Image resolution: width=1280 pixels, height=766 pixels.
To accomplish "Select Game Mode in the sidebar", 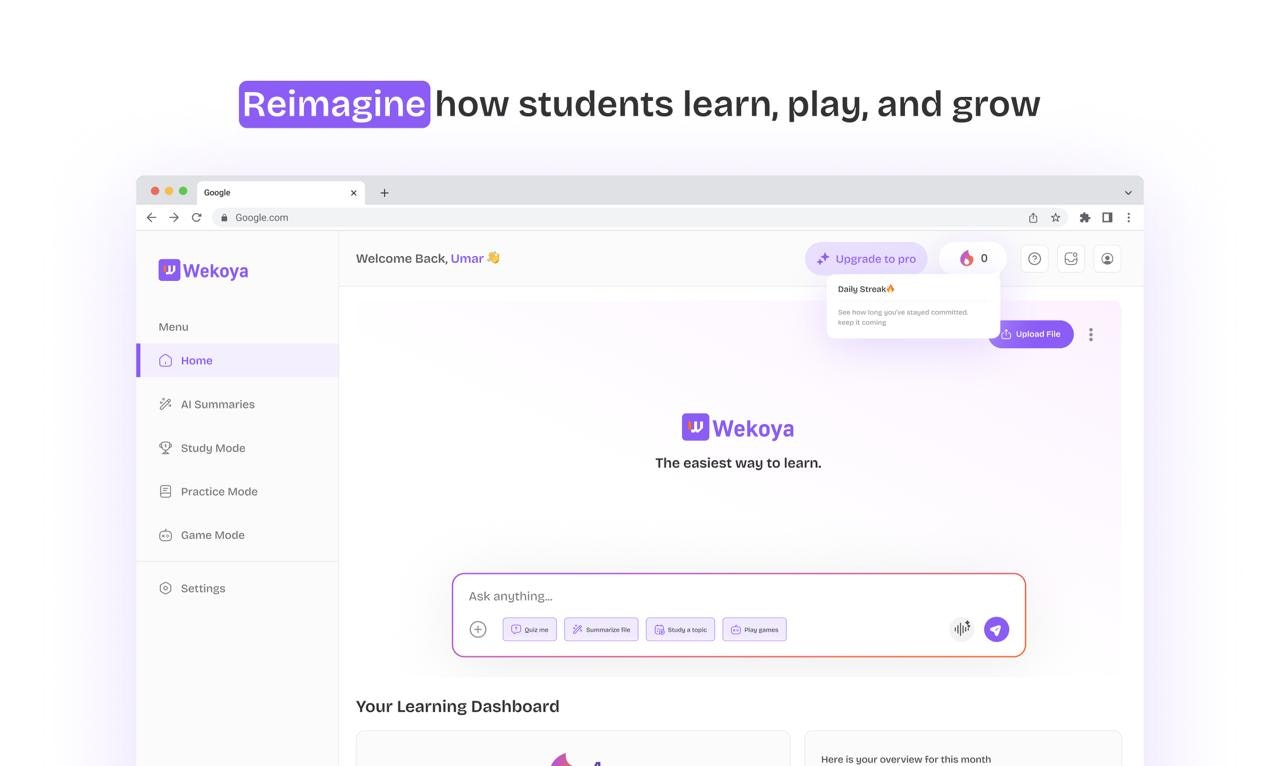I will point(212,535).
